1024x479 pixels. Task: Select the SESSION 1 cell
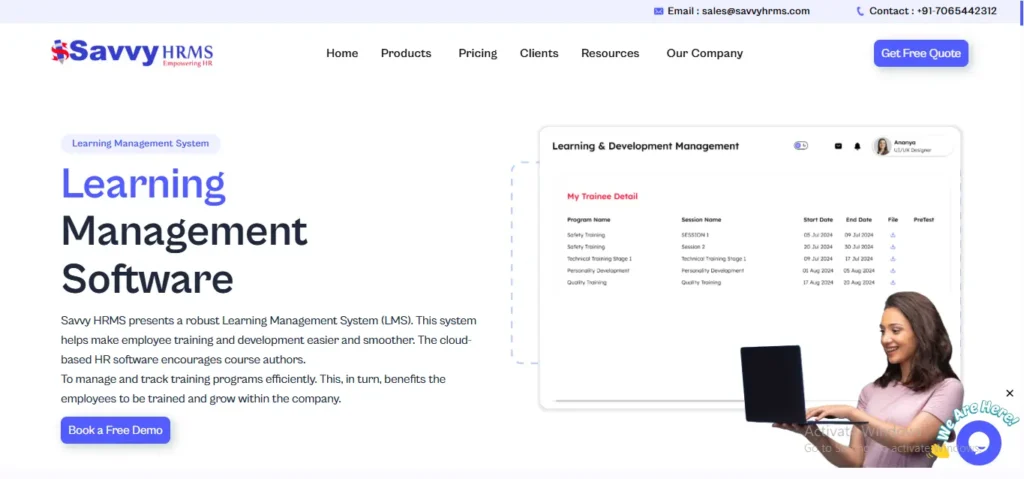tap(695, 235)
